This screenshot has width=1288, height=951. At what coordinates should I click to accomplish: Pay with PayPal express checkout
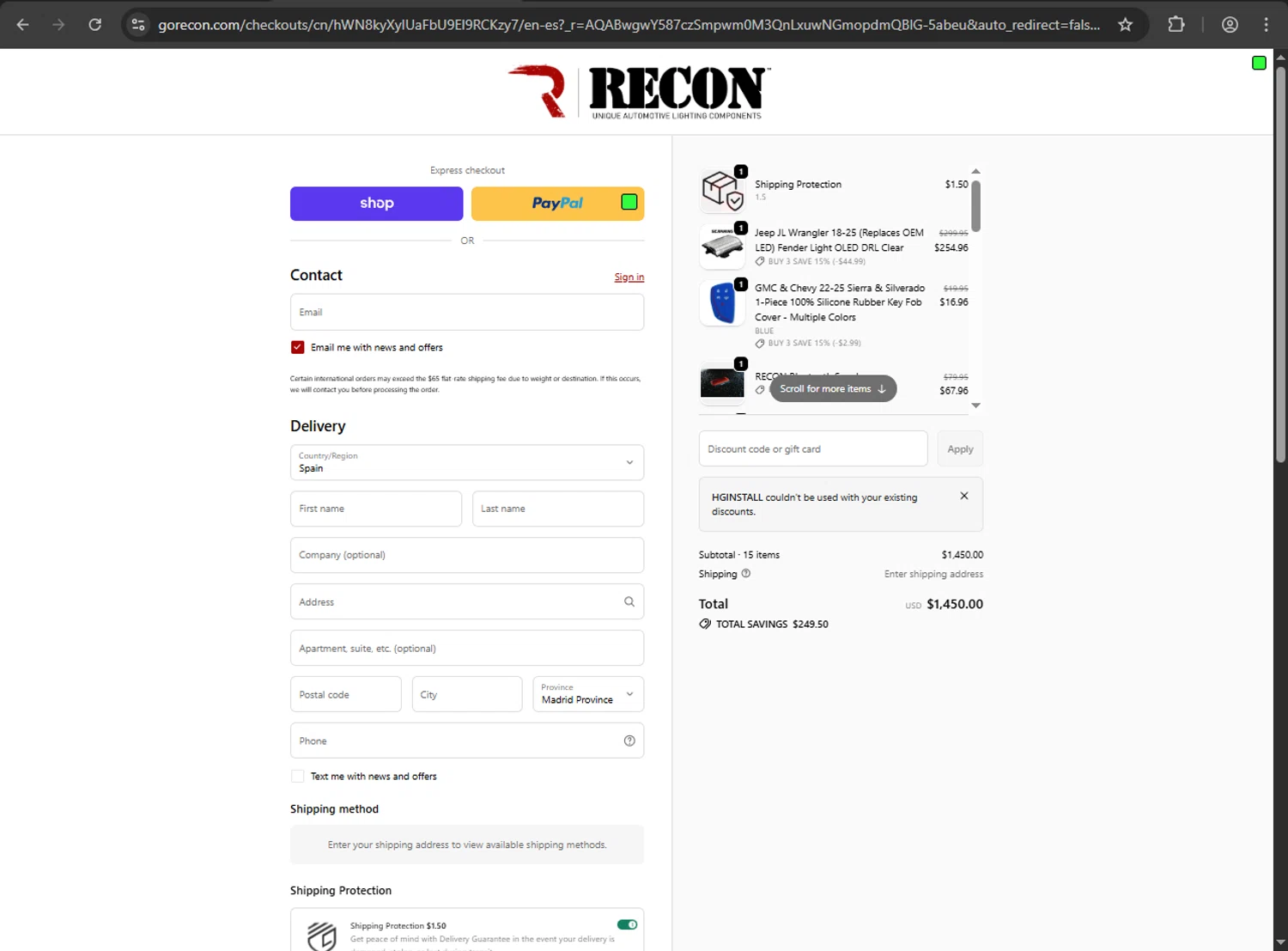click(557, 204)
